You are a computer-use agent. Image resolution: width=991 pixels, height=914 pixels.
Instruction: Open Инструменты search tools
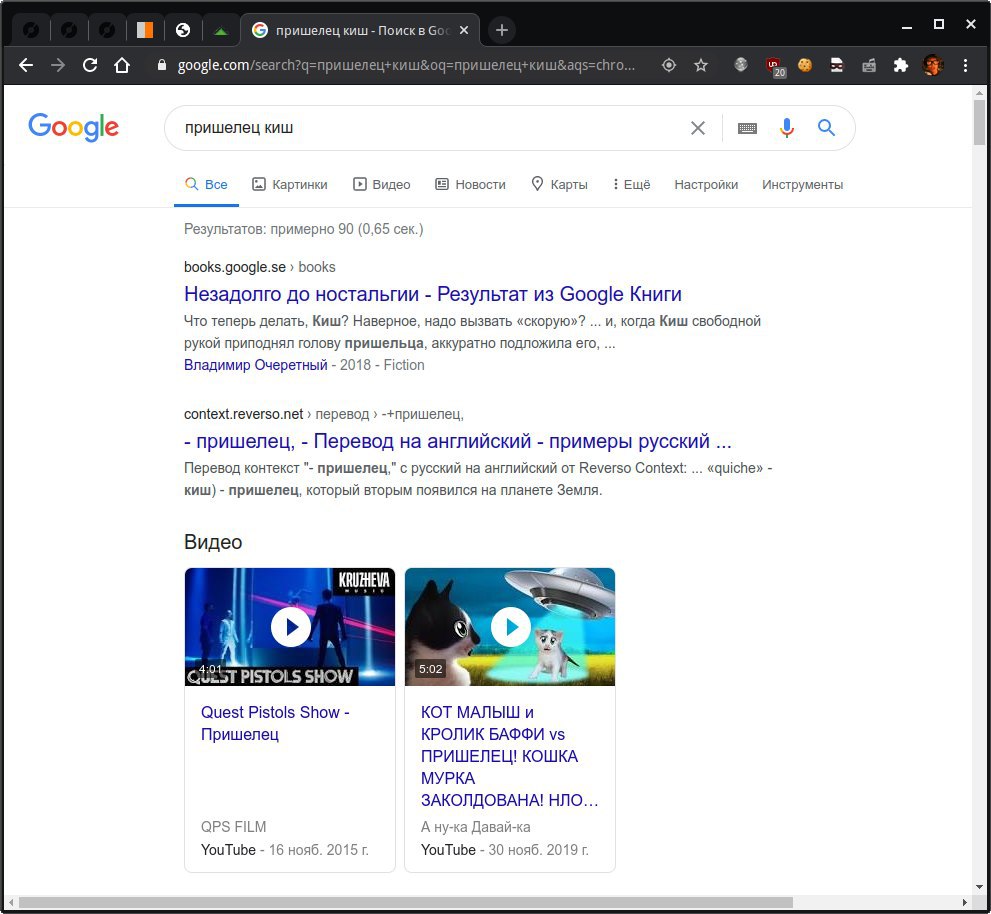click(x=802, y=185)
